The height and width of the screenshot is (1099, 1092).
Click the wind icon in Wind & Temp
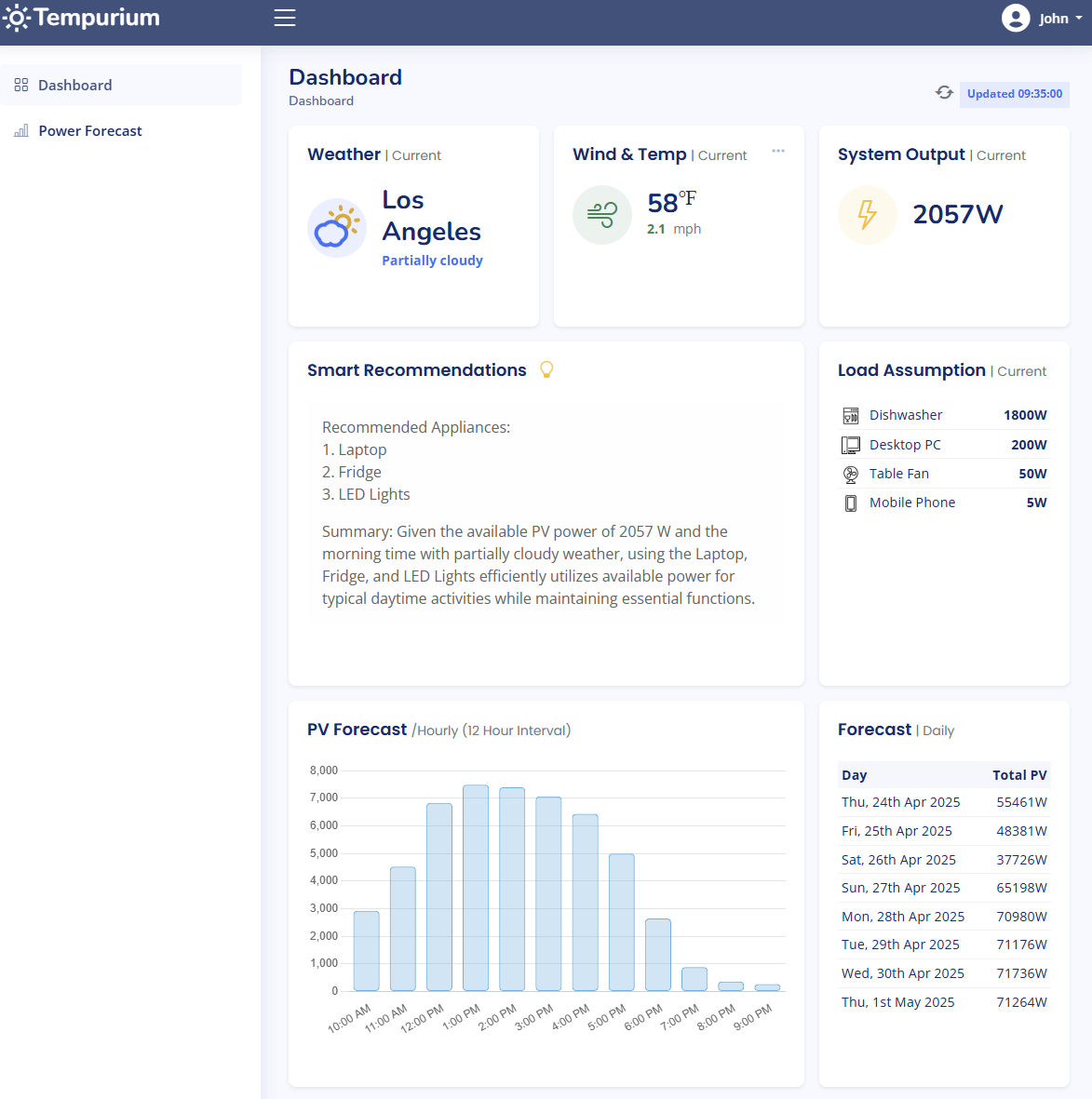tap(601, 215)
